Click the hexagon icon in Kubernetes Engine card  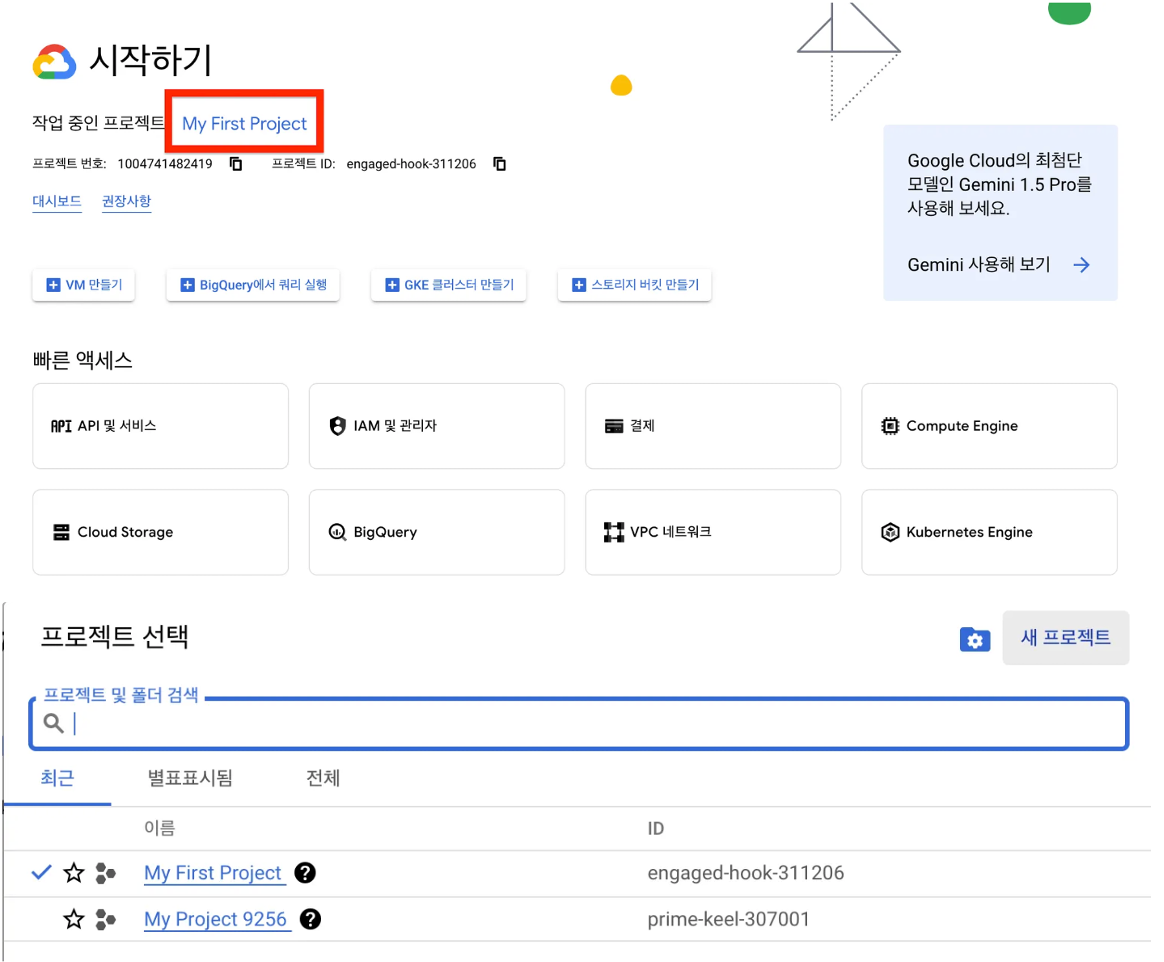(889, 532)
